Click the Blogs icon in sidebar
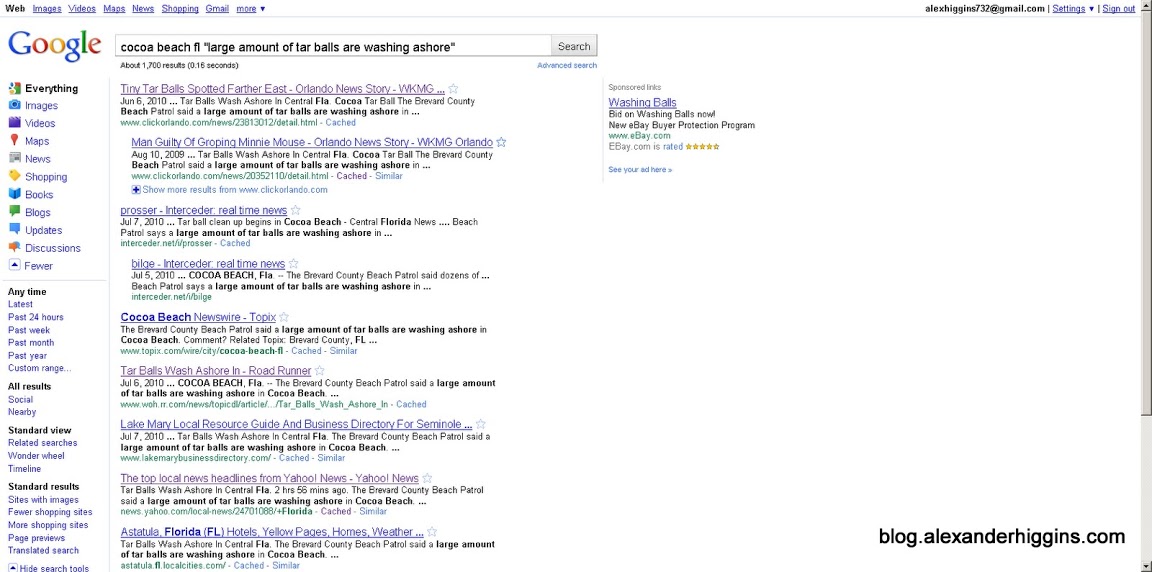This screenshot has width=1152, height=572. (14, 211)
